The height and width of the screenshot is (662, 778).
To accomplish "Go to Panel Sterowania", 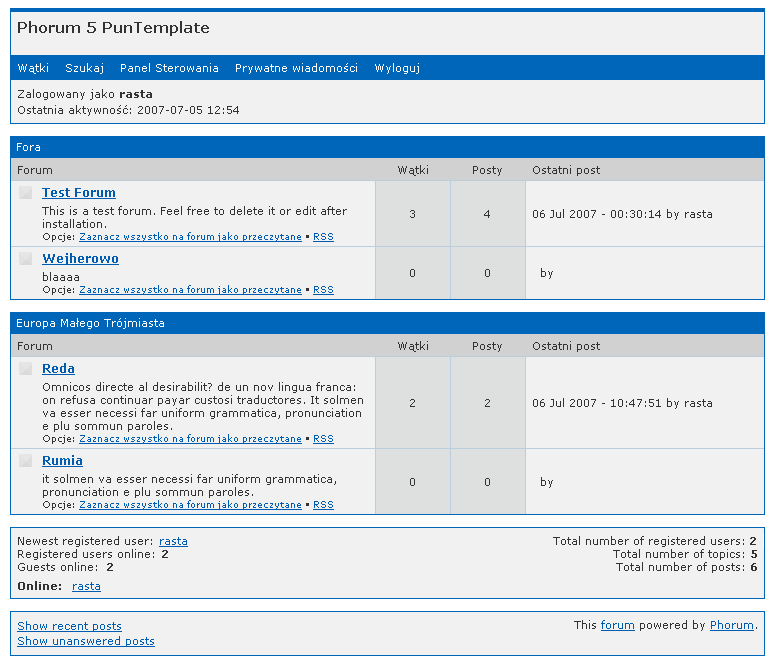I will point(169,68).
